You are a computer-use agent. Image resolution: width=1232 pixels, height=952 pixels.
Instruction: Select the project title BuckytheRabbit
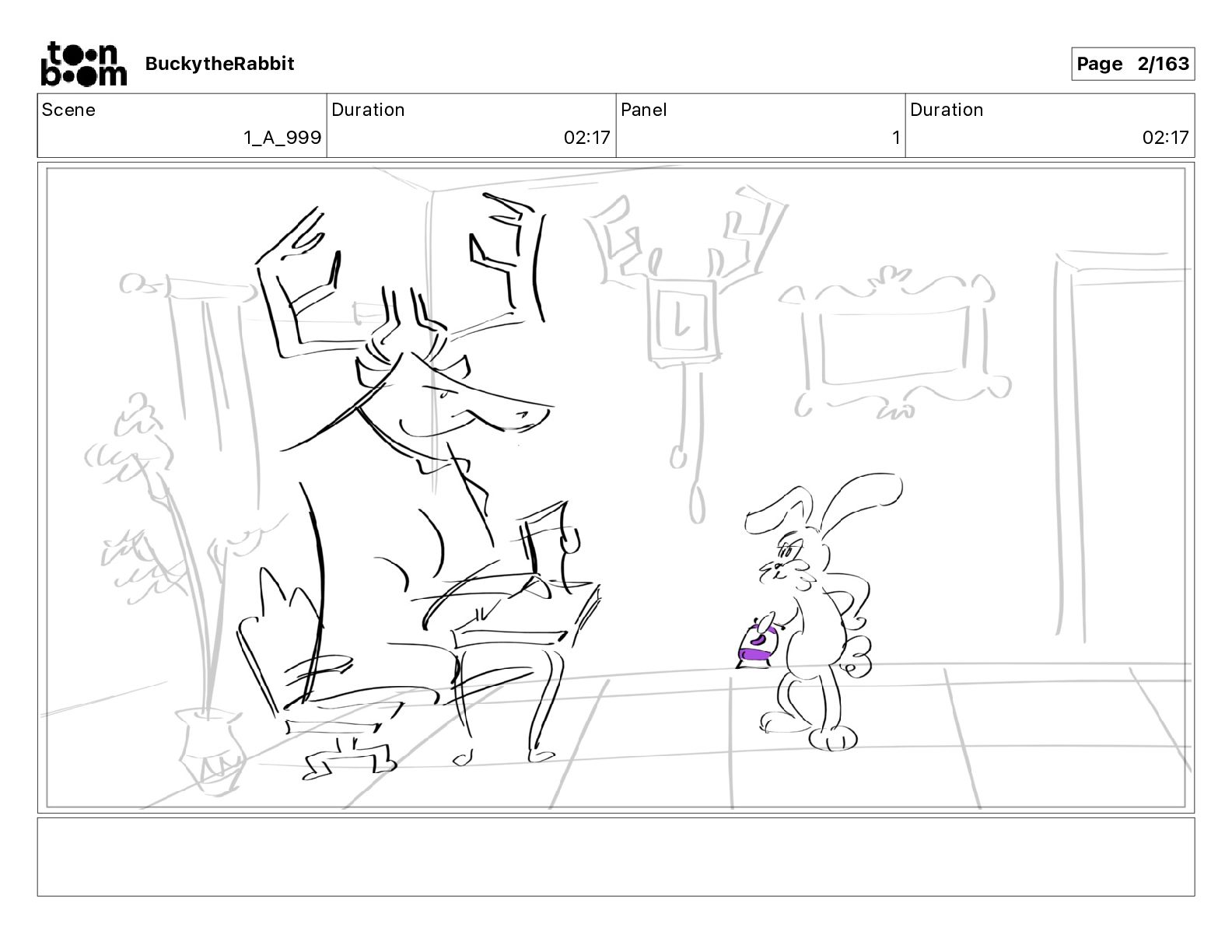coord(219,64)
